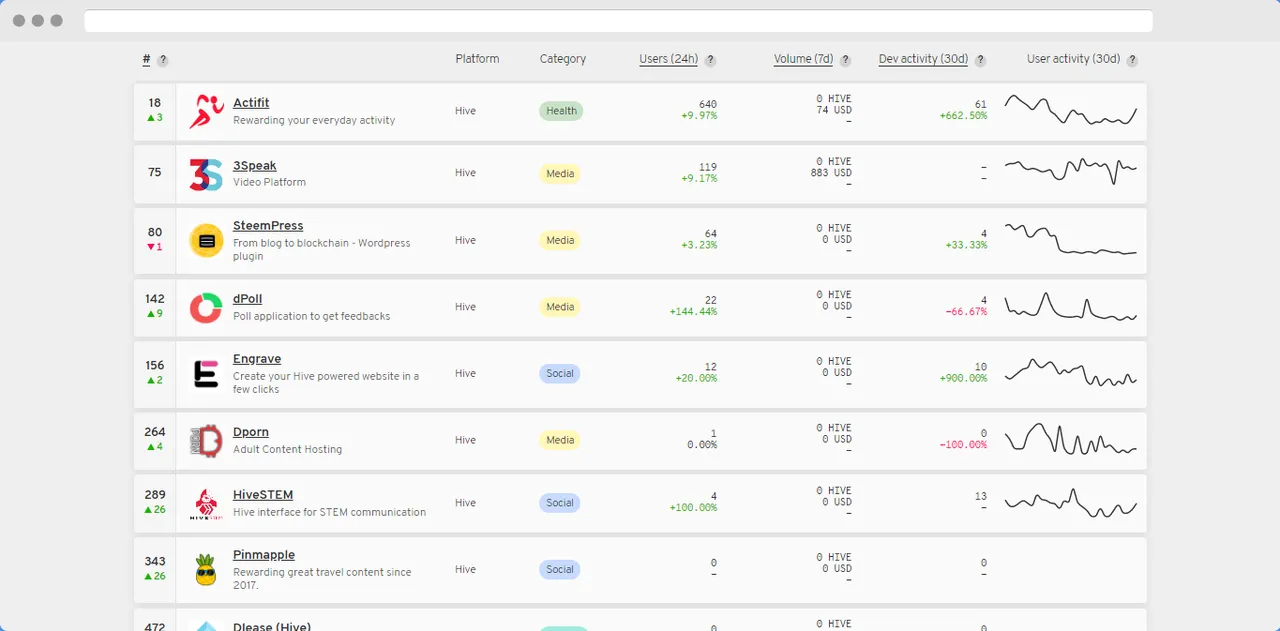1280x631 pixels.
Task: Open the dPoll app link
Action: [248, 299]
